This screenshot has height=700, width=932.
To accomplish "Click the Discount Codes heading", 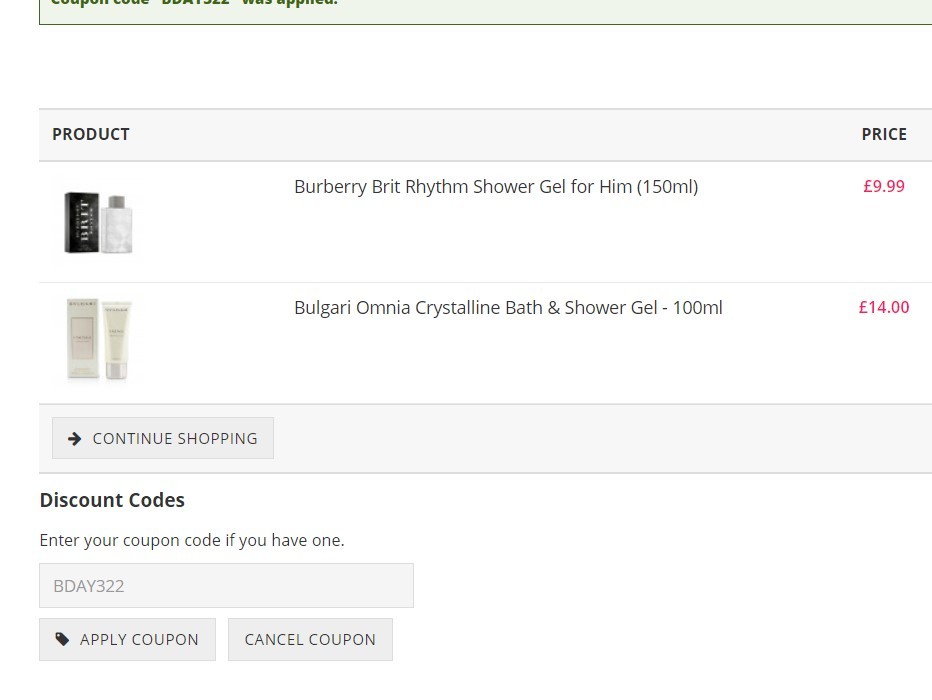I will [112, 500].
